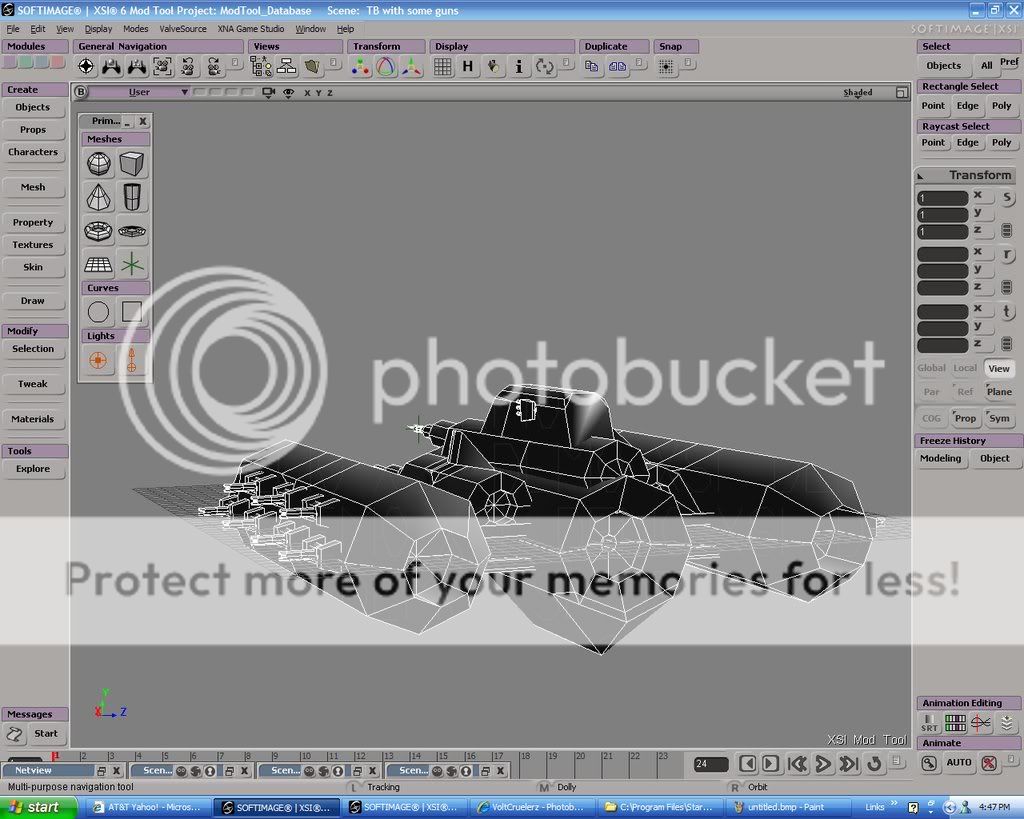Open the Shaded display mode dropdown

[x=864, y=93]
